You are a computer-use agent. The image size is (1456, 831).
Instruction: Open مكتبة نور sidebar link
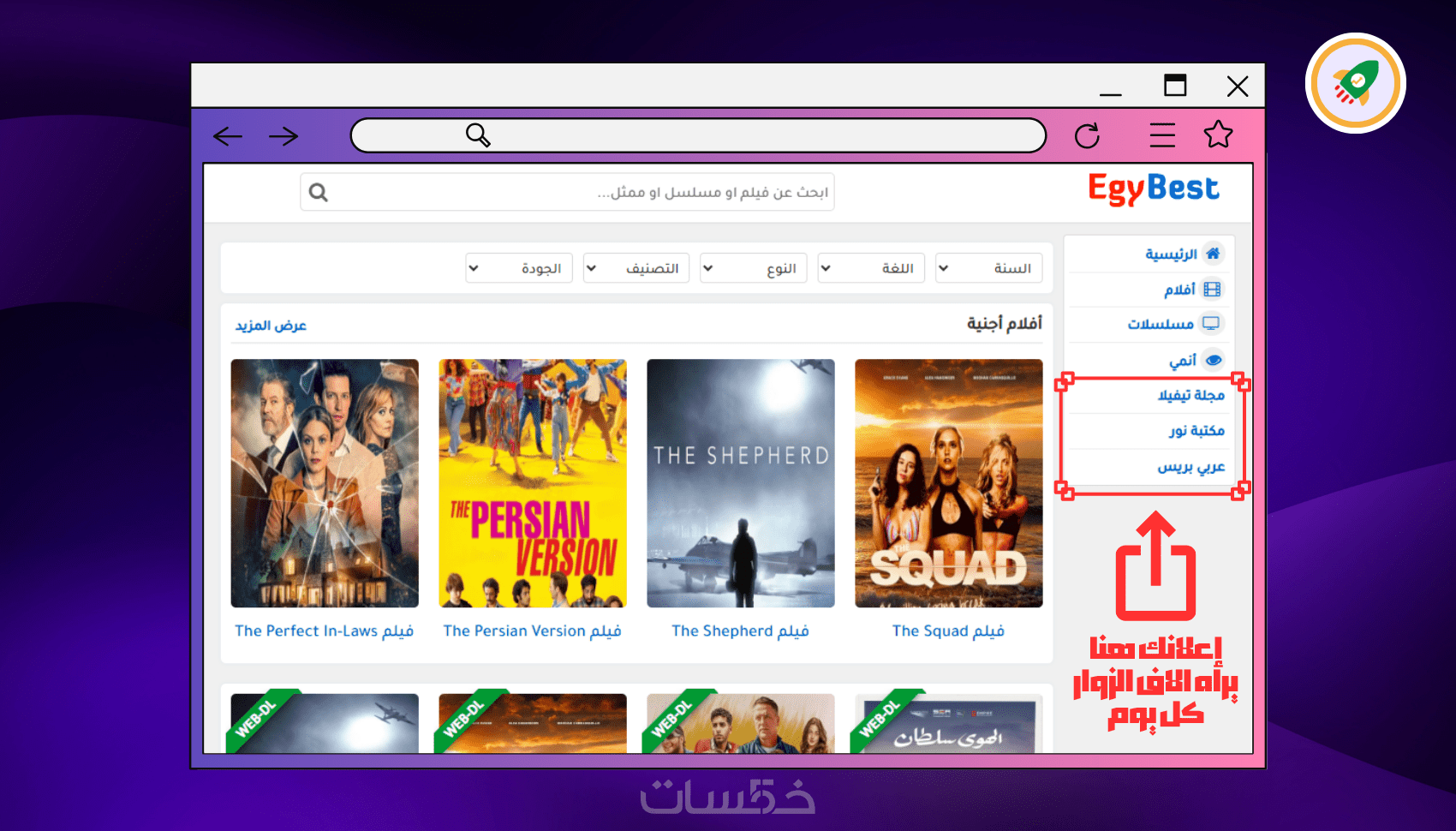pos(1196,430)
